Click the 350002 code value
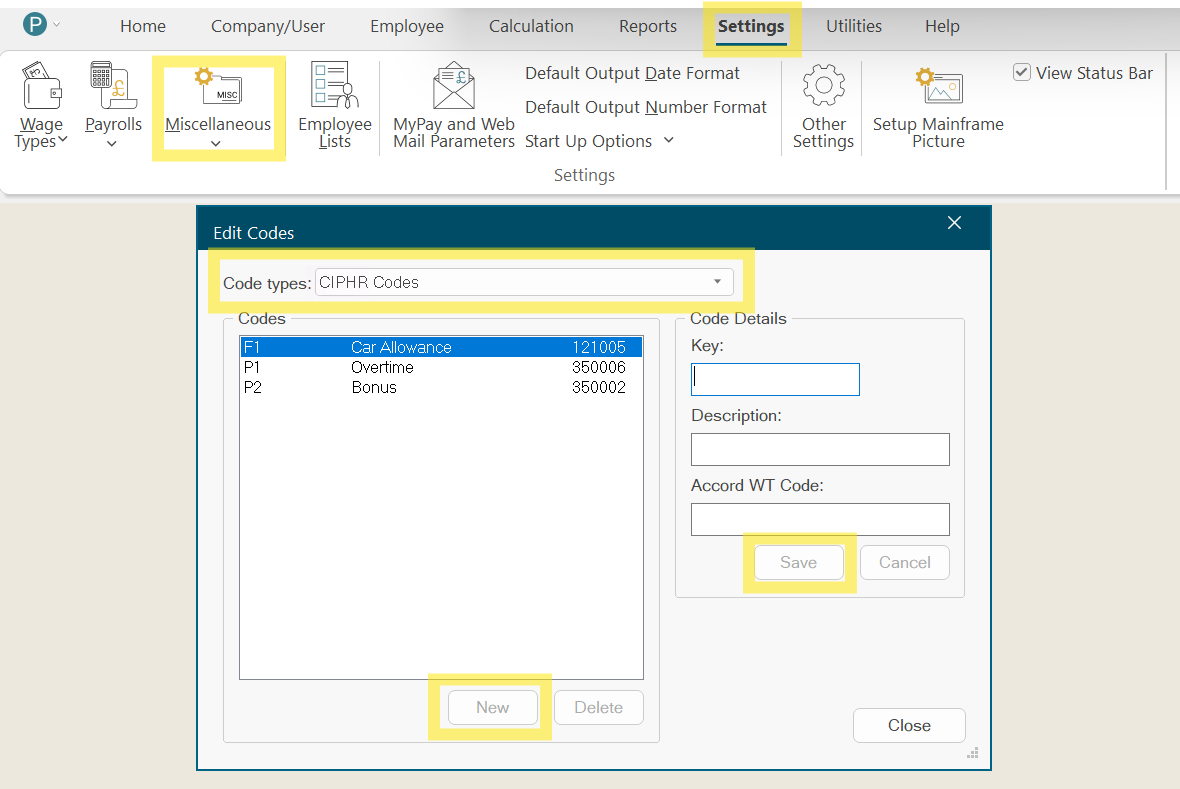The image size is (1180, 789). pos(599,388)
